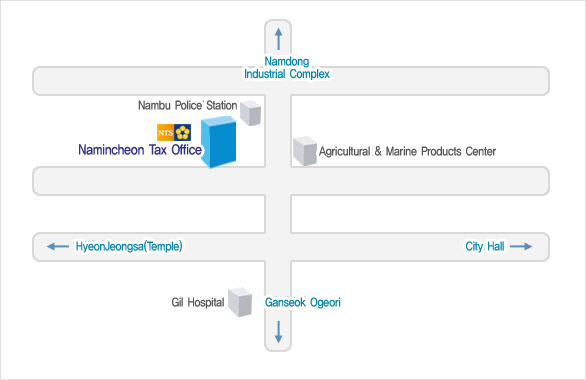
Task: Select the Nambu Police Station text
Action: click(x=188, y=105)
